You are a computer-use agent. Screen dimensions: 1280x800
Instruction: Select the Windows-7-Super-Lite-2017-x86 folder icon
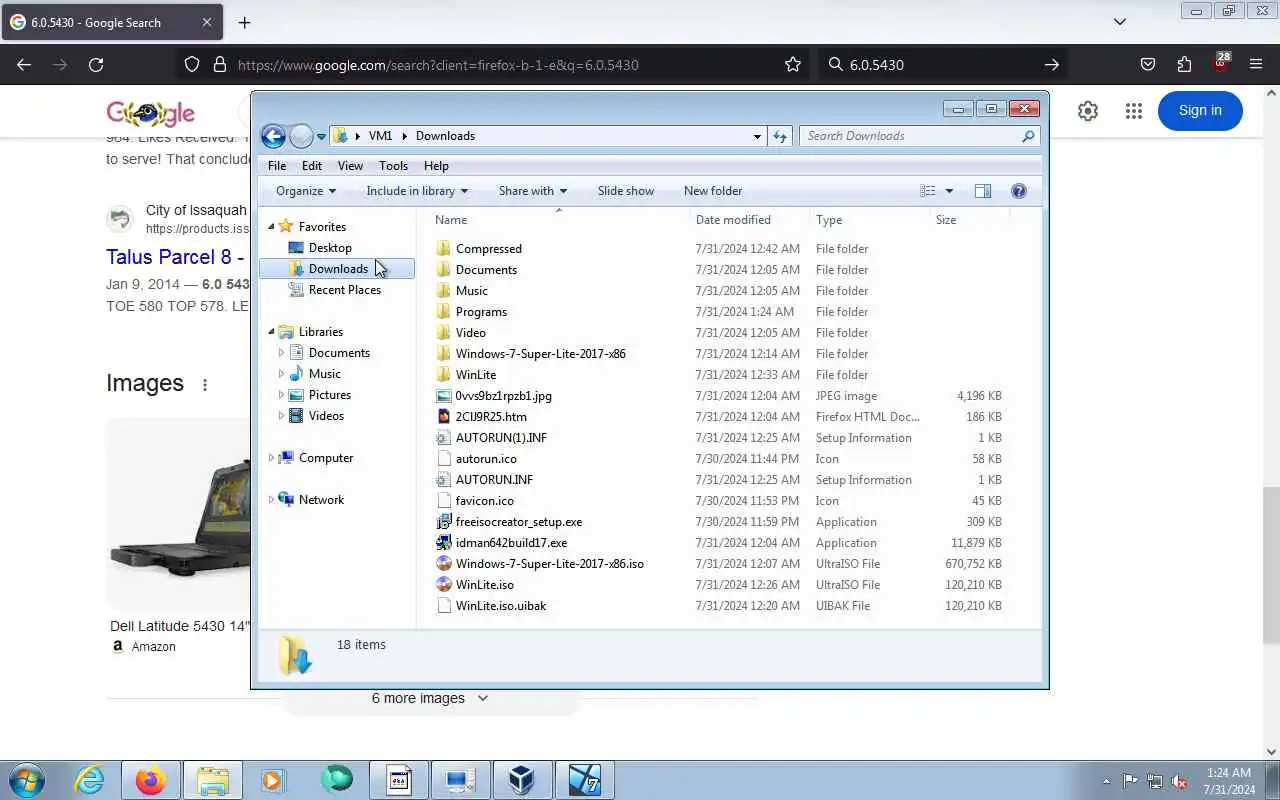tap(444, 354)
